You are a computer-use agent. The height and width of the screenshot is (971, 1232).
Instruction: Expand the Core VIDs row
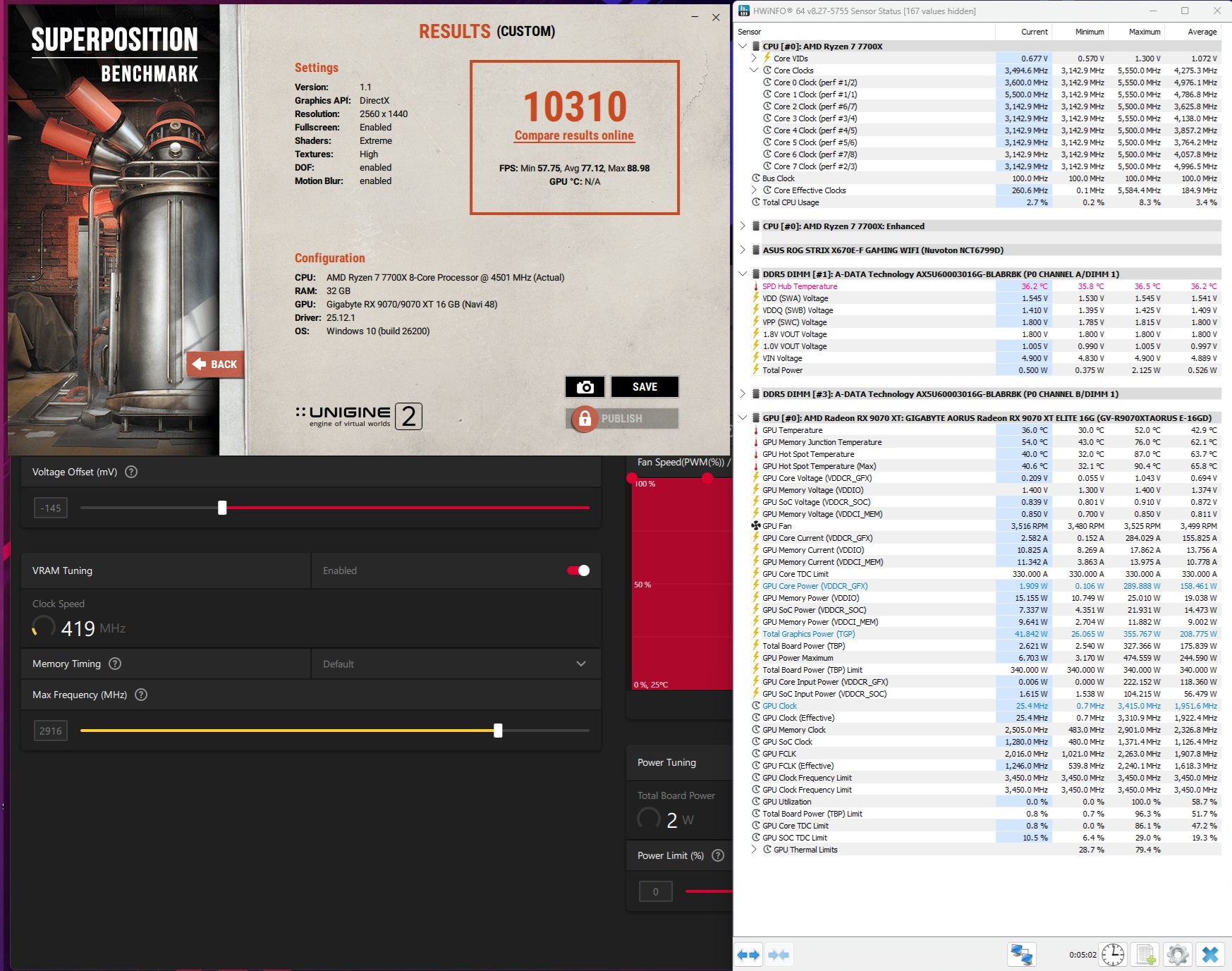point(754,59)
